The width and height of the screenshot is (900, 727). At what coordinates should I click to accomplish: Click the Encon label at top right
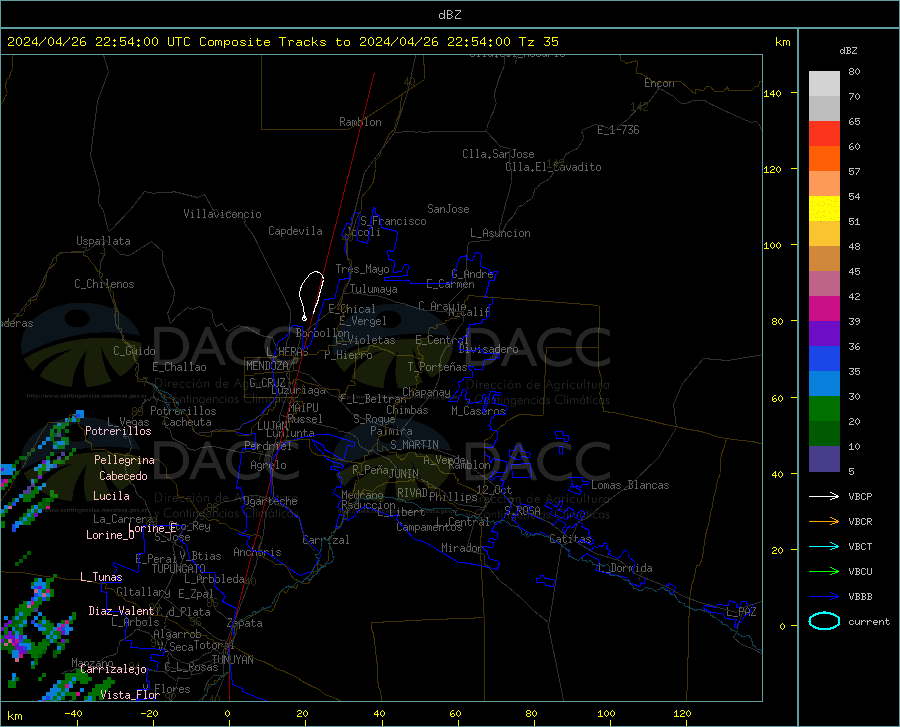(659, 83)
